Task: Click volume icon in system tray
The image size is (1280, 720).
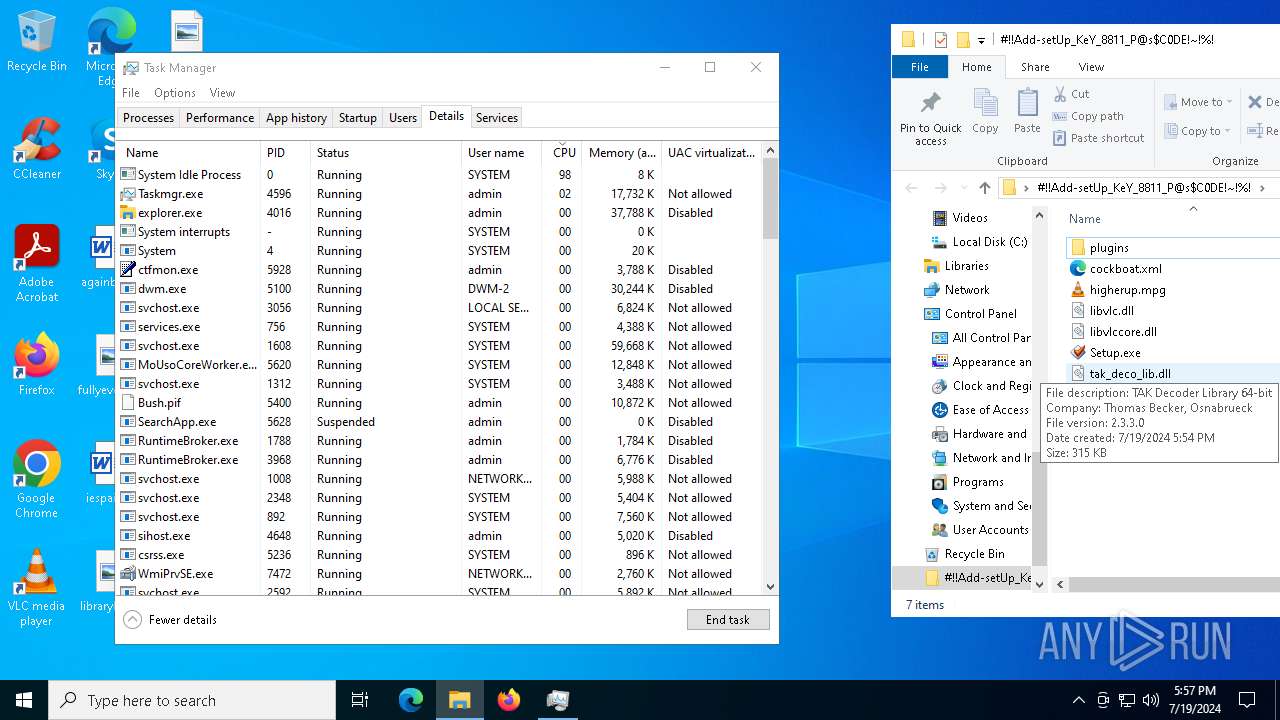Action: 1150,700
